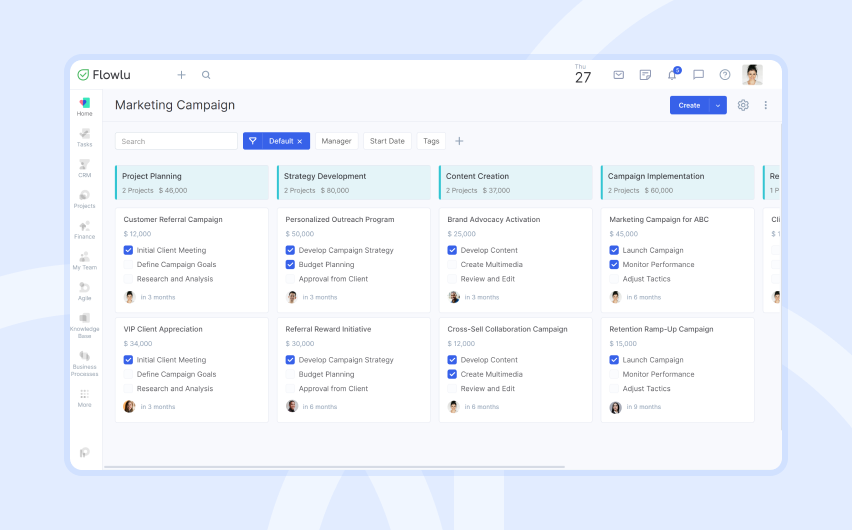Open Agile in the sidebar
This screenshot has width=852, height=530.
point(84,291)
